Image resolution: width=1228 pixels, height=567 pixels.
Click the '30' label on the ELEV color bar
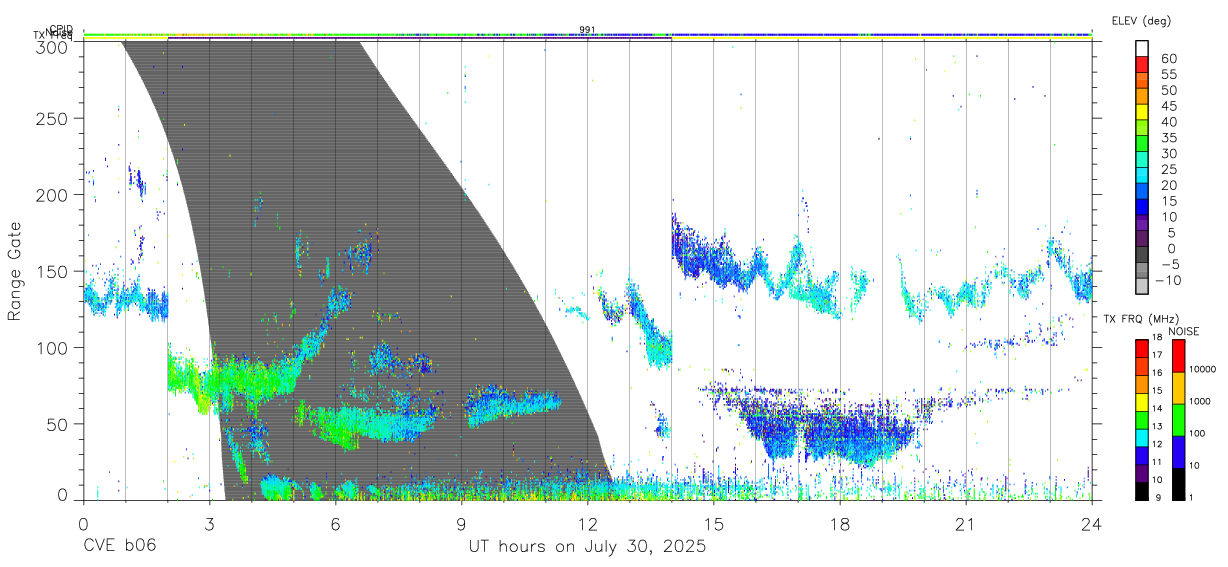pos(1168,153)
